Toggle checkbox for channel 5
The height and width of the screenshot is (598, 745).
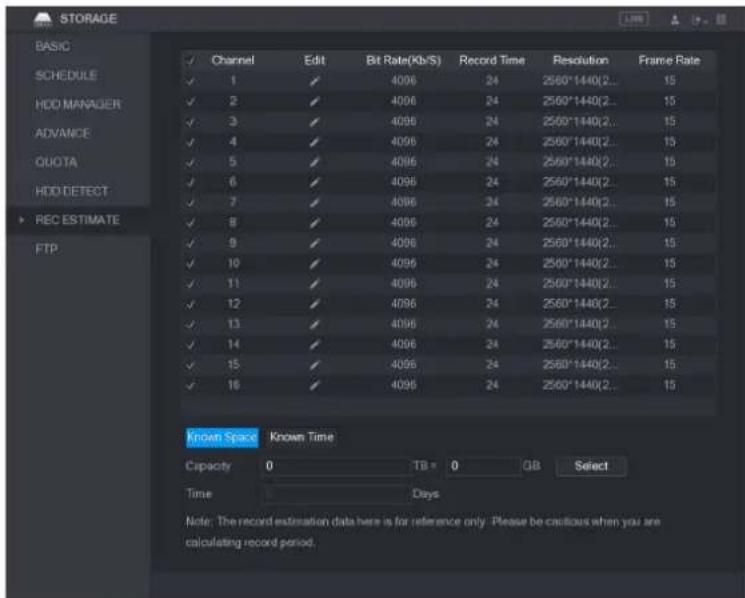190,162
